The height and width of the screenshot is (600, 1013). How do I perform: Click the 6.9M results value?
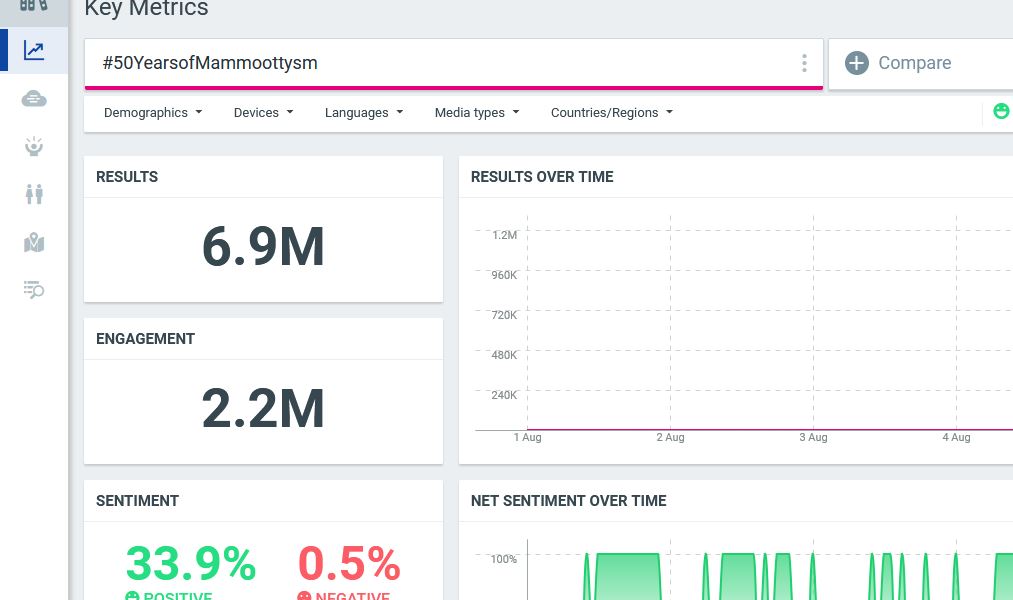(x=263, y=247)
